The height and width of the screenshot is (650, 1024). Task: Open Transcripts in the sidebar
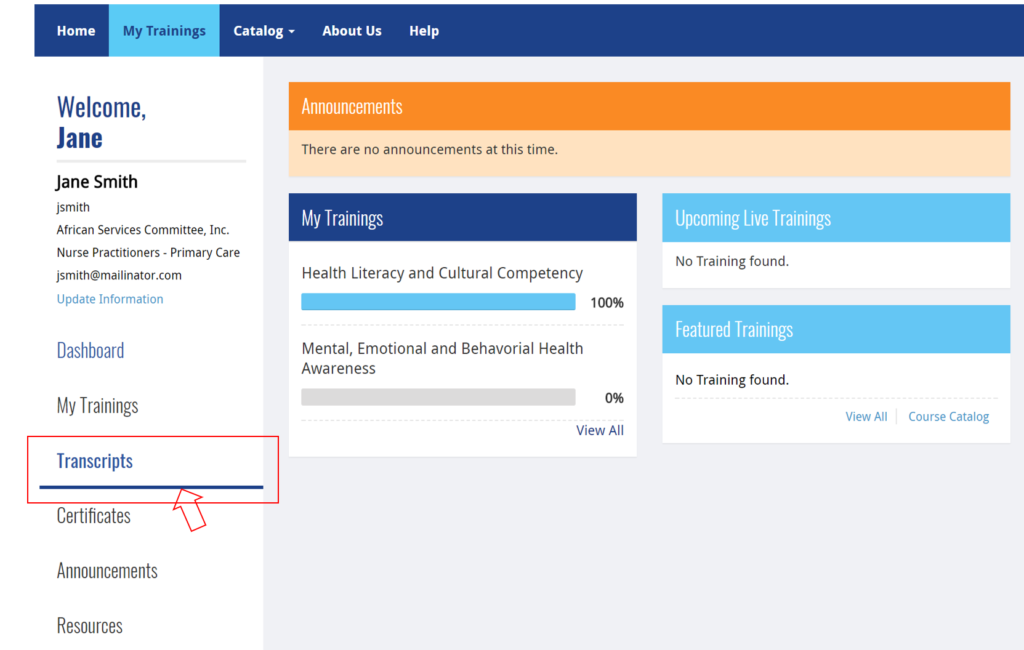tap(95, 461)
